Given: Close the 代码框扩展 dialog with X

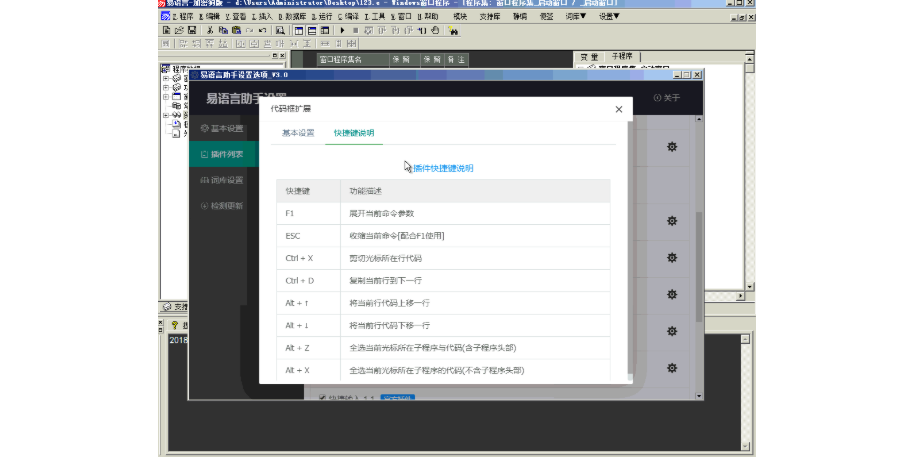Looking at the screenshot, I should [x=618, y=109].
